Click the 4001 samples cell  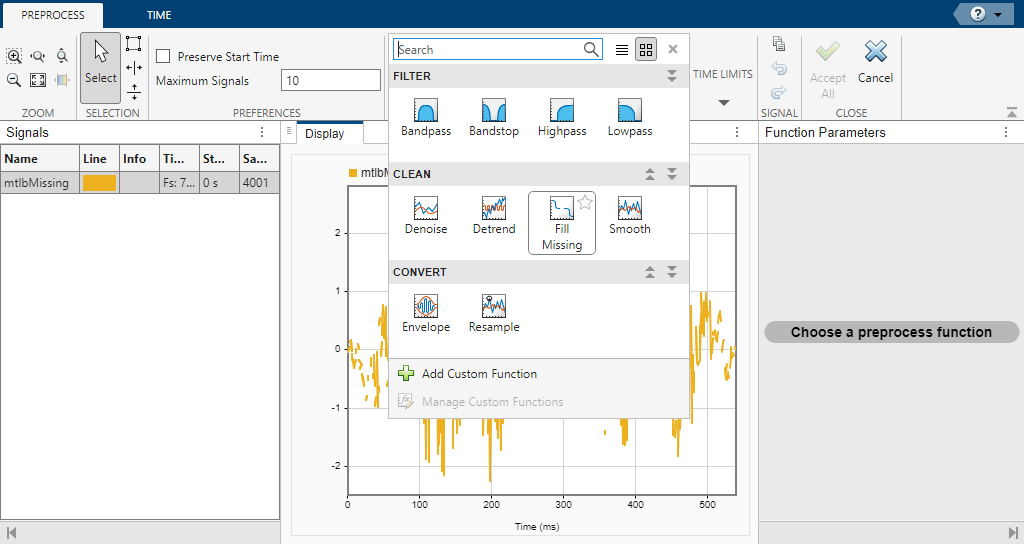click(x=259, y=183)
